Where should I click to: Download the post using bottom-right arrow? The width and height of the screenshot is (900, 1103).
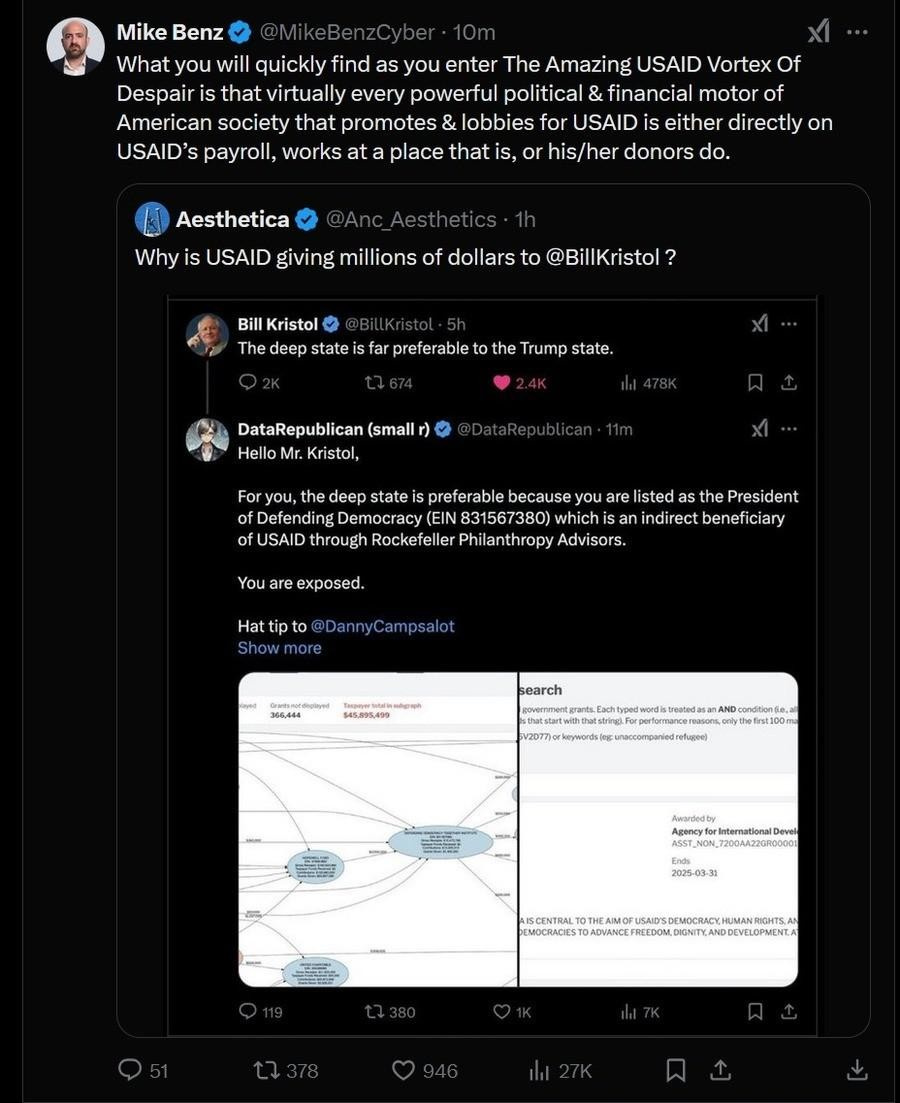857,1070
